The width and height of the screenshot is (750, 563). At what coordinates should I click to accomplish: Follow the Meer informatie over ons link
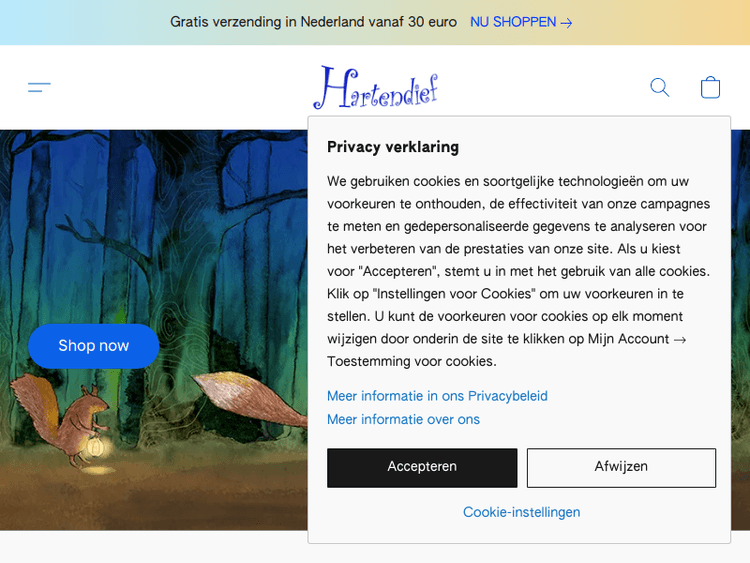(403, 420)
